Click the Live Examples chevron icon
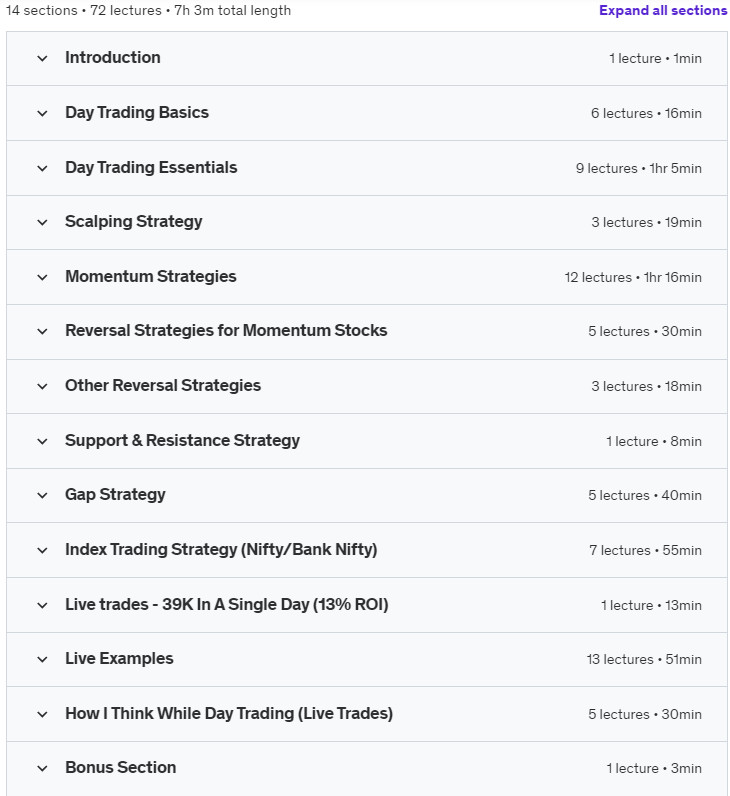Image resolution: width=730 pixels, height=796 pixels. pos(43,659)
